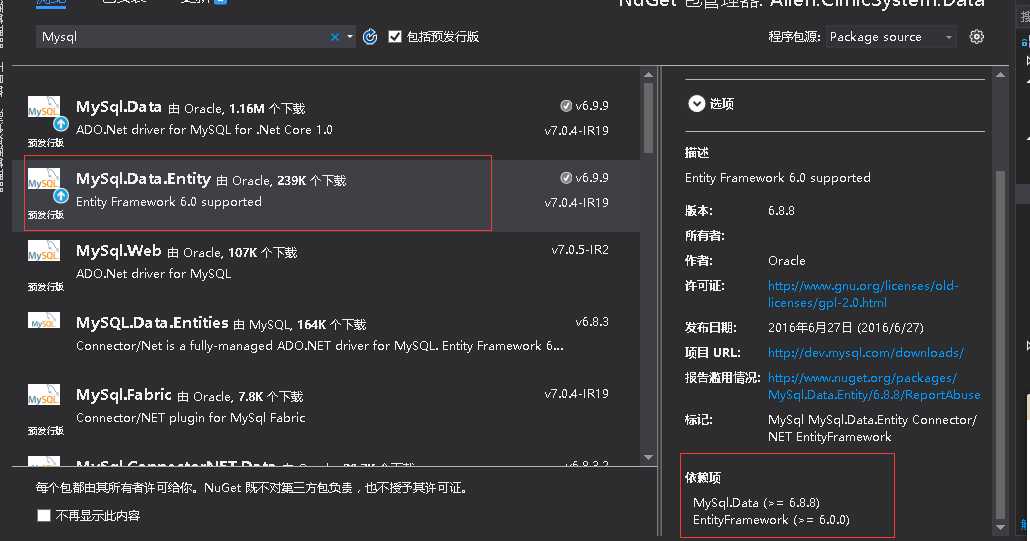This screenshot has height=541, width=1030.
Task: Click package list scrollbar down arrow
Action: point(648,457)
